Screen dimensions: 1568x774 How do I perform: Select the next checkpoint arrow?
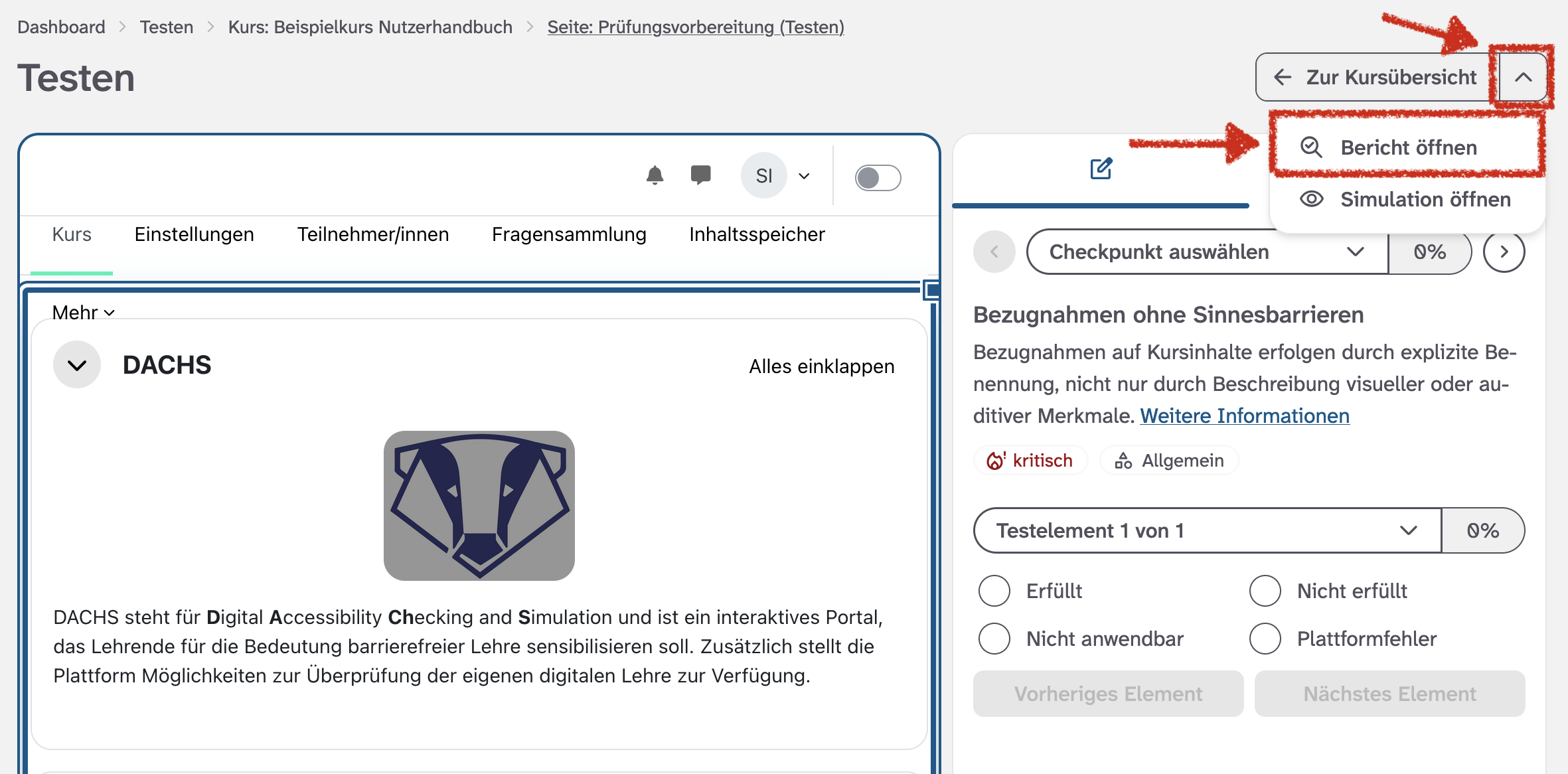pyautogui.click(x=1504, y=252)
